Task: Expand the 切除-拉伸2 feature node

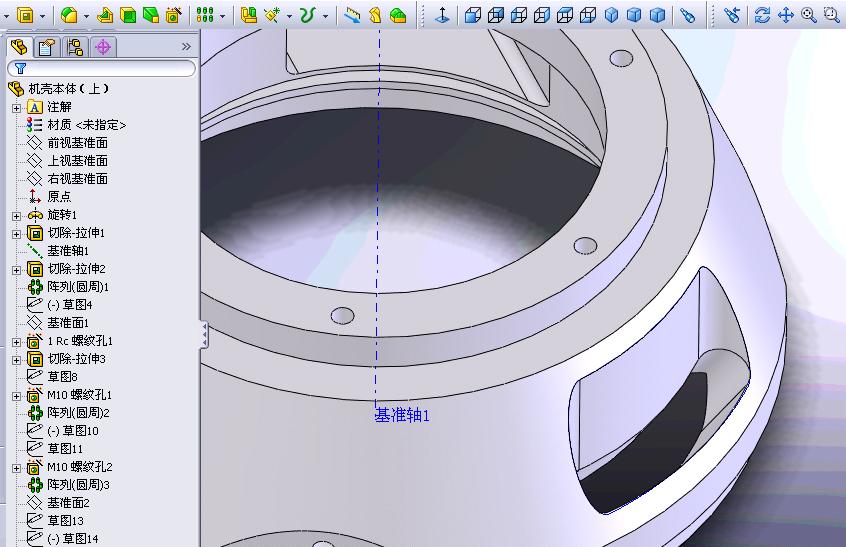Action: click(x=16, y=270)
